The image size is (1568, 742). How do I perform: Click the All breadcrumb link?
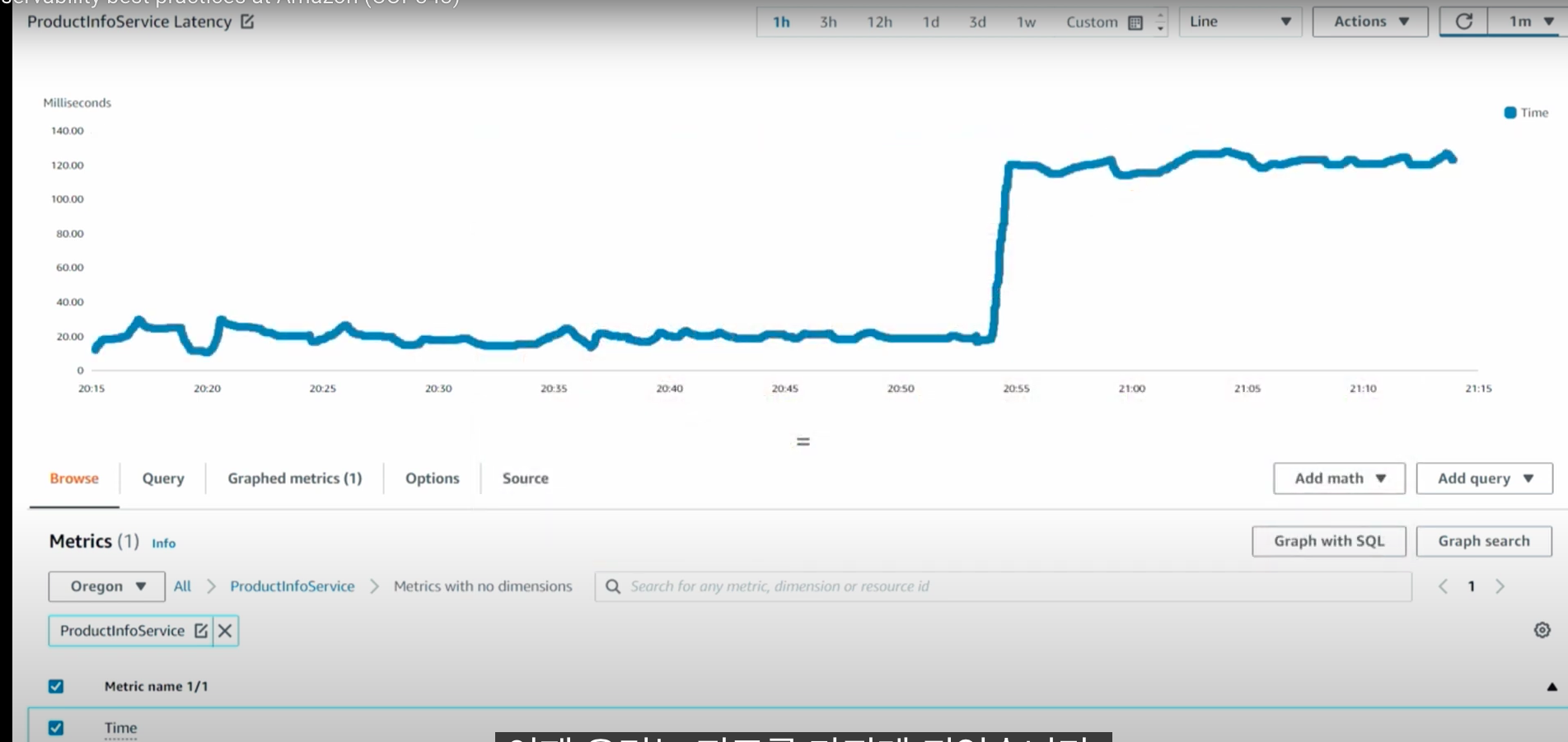click(x=182, y=586)
